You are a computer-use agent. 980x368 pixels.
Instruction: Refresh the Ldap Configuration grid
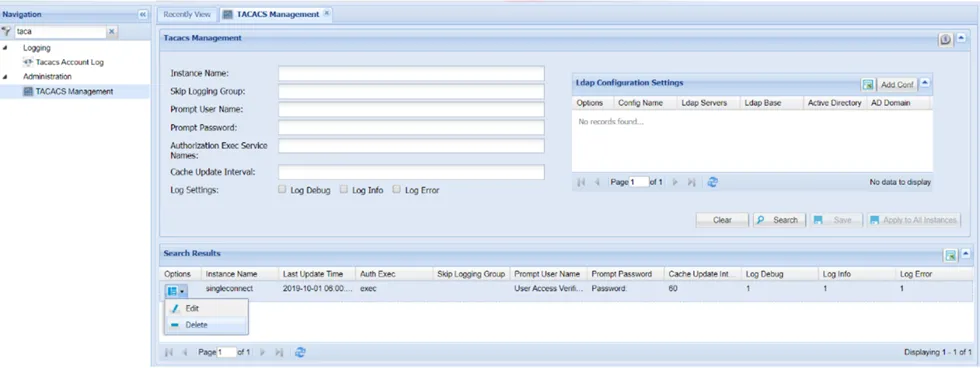click(712, 182)
